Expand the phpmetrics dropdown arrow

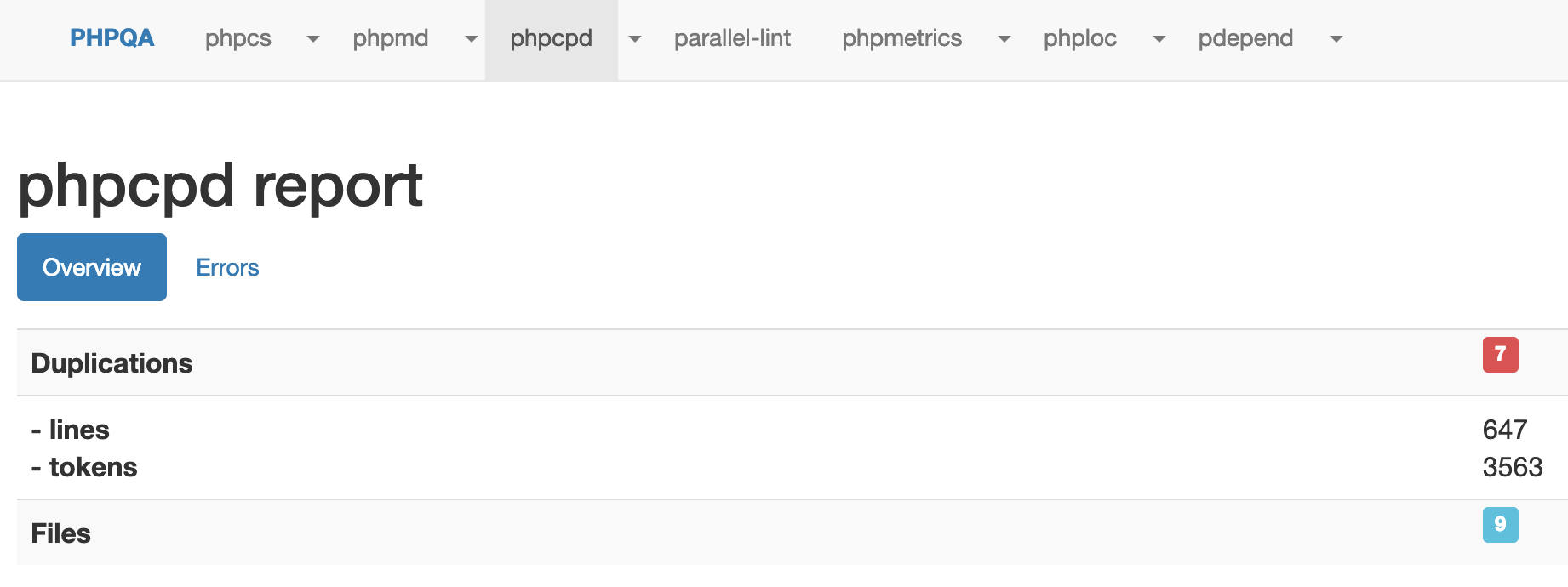[x=1004, y=39]
